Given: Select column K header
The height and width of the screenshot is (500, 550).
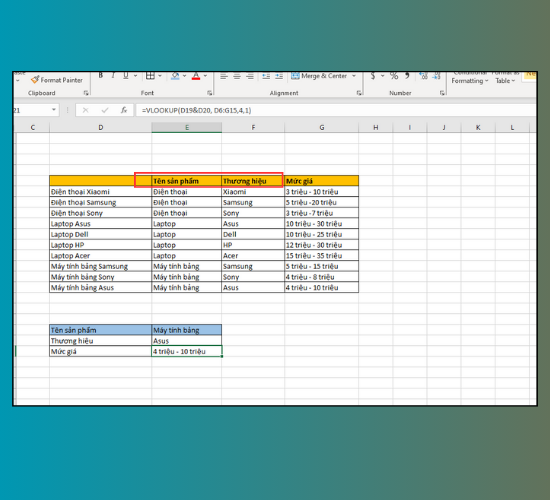Looking at the screenshot, I should (x=478, y=127).
